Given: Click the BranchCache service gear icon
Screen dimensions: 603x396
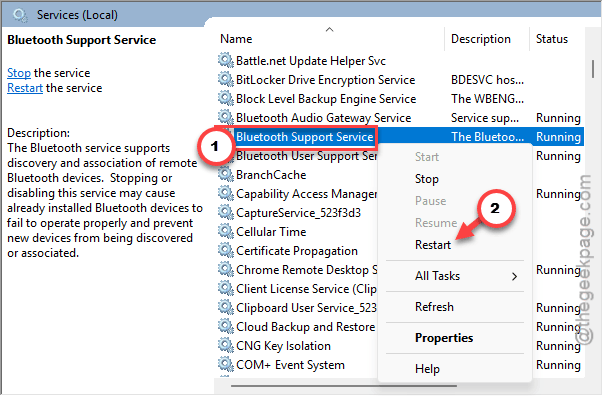Looking at the screenshot, I should coord(226,175).
